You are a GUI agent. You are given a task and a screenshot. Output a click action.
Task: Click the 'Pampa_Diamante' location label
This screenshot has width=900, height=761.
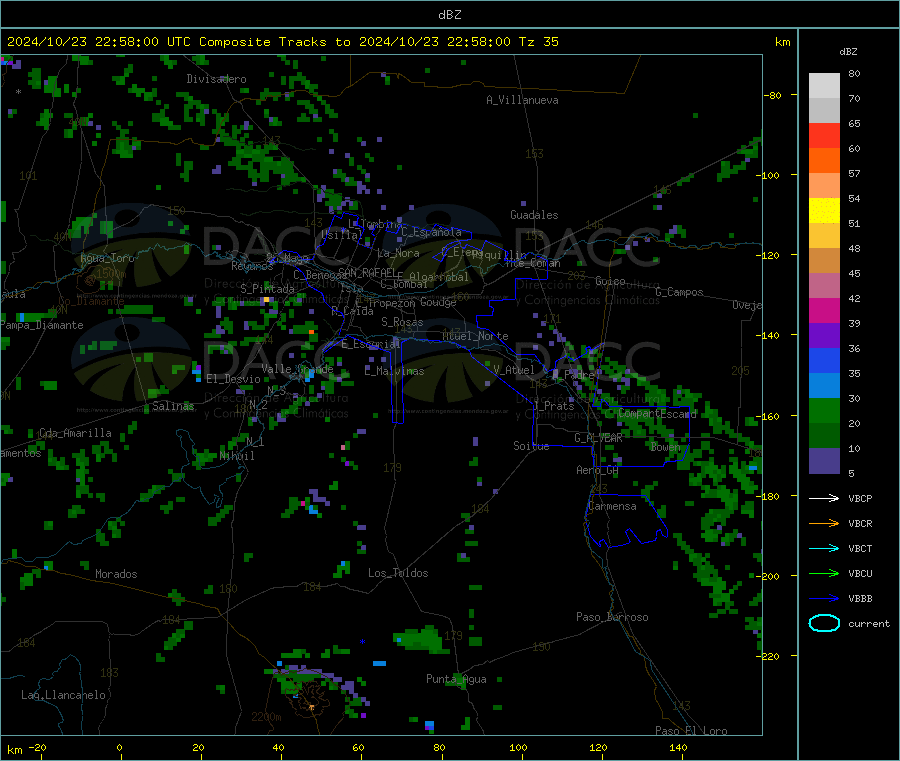[x=42, y=325]
